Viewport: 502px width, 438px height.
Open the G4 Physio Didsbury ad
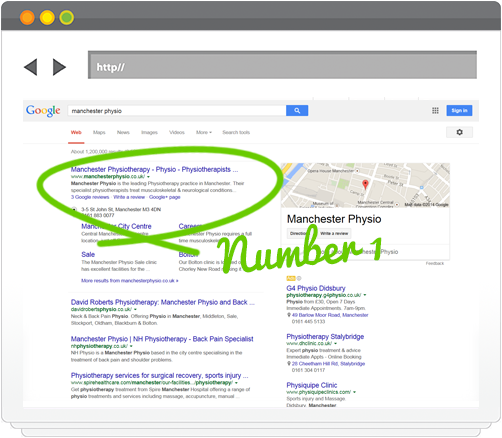point(316,288)
